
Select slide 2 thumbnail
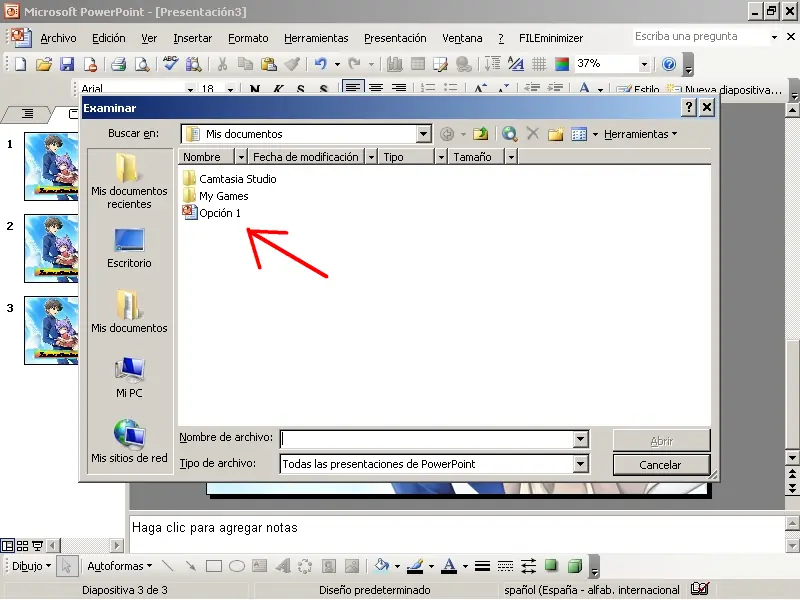pos(51,248)
